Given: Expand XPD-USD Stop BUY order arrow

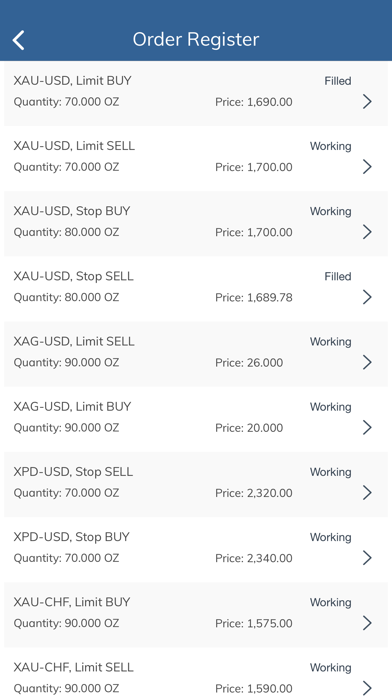Looking at the screenshot, I should coord(367,558).
